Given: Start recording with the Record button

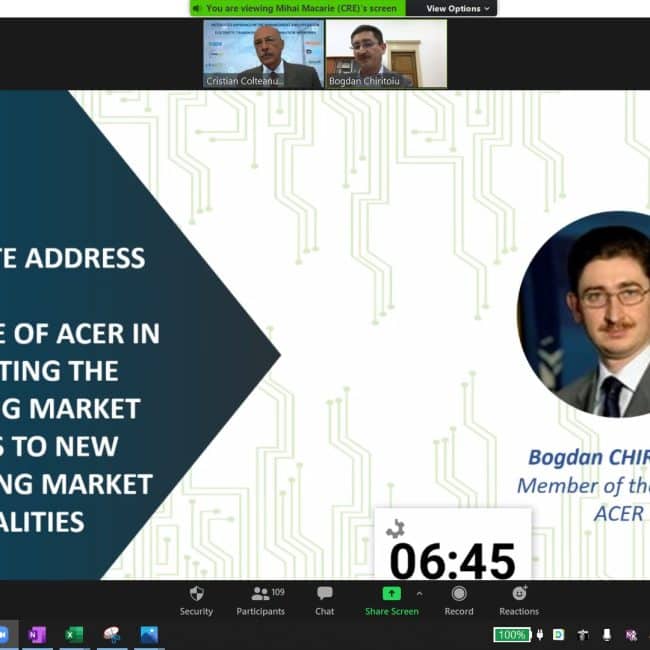Looking at the screenshot, I should [x=459, y=601].
